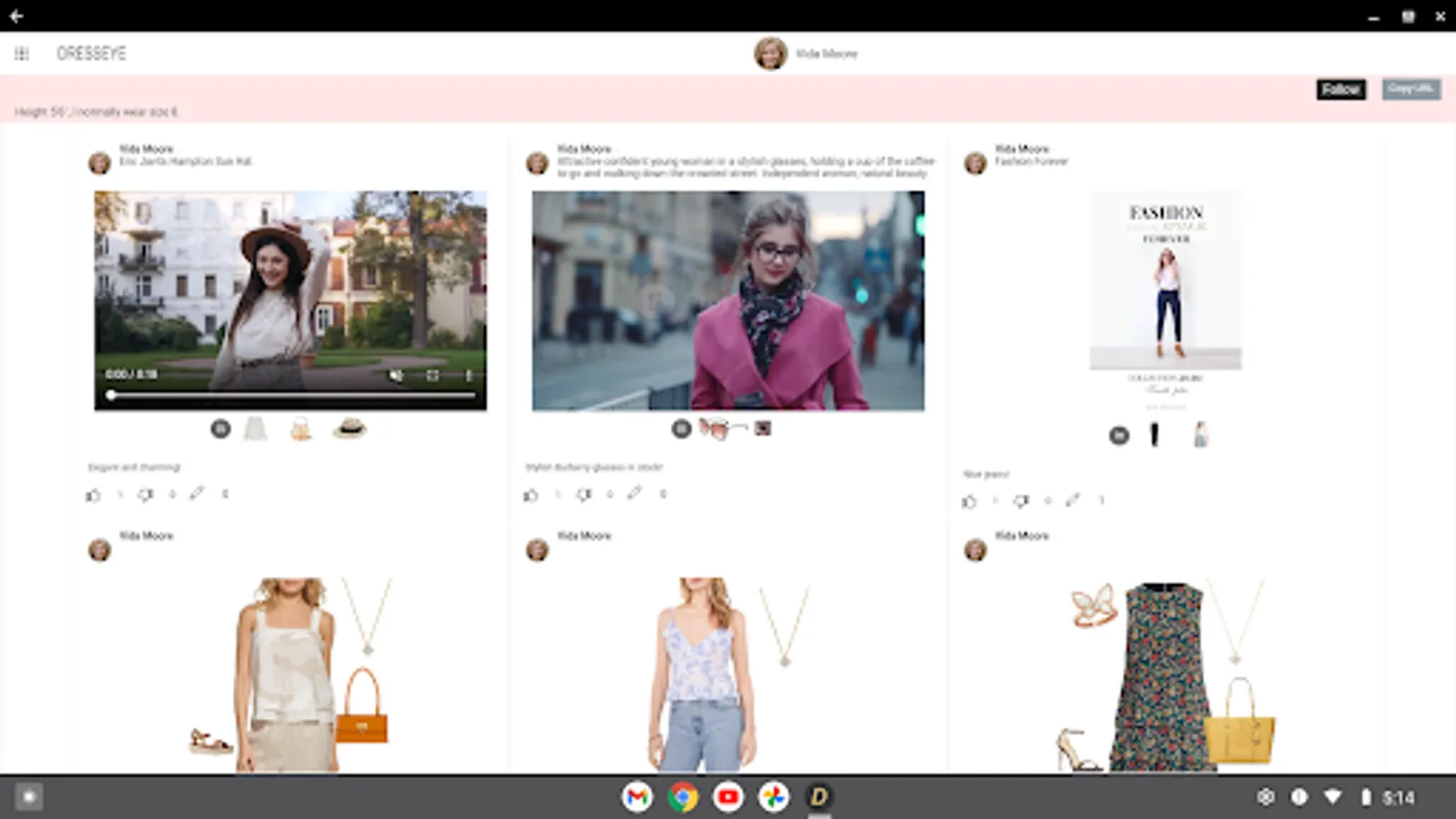Click the round shop icon under Fashion Forever image

1118,436
